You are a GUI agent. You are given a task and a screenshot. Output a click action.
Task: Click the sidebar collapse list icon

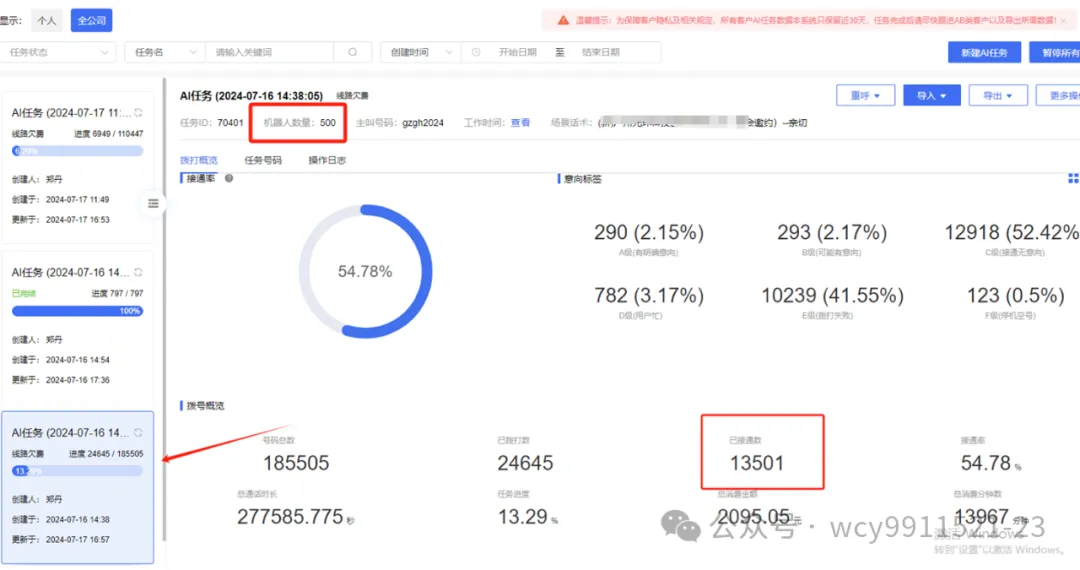coord(153,203)
